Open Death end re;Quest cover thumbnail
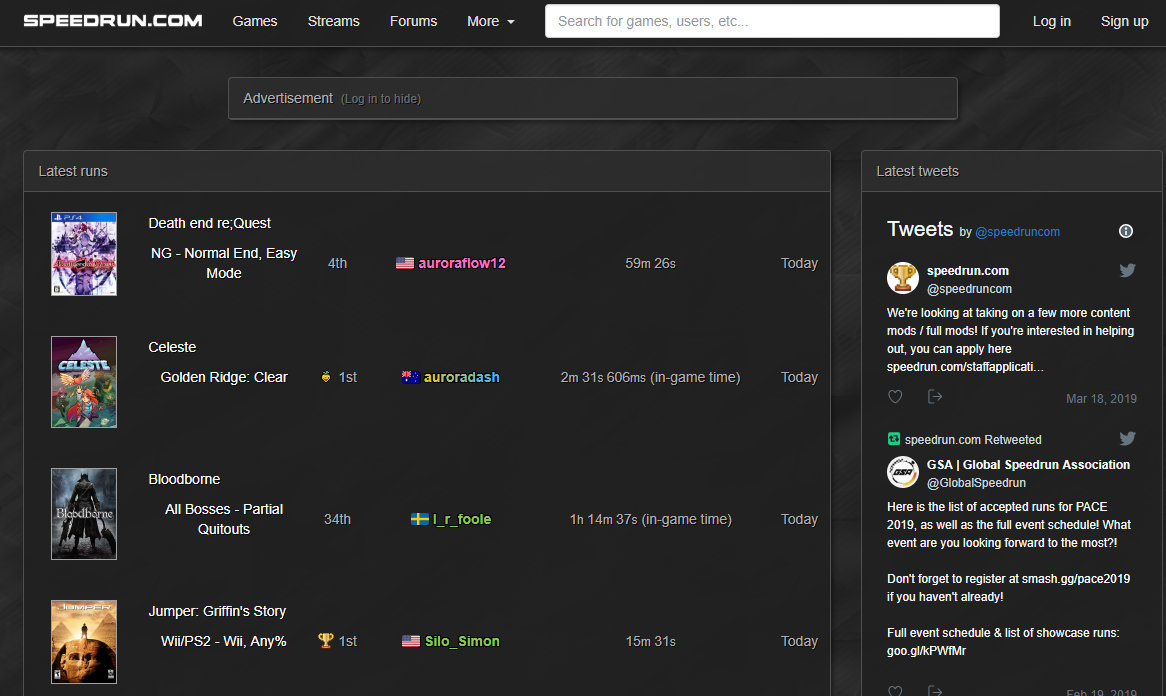The width and height of the screenshot is (1166, 696). click(84, 254)
